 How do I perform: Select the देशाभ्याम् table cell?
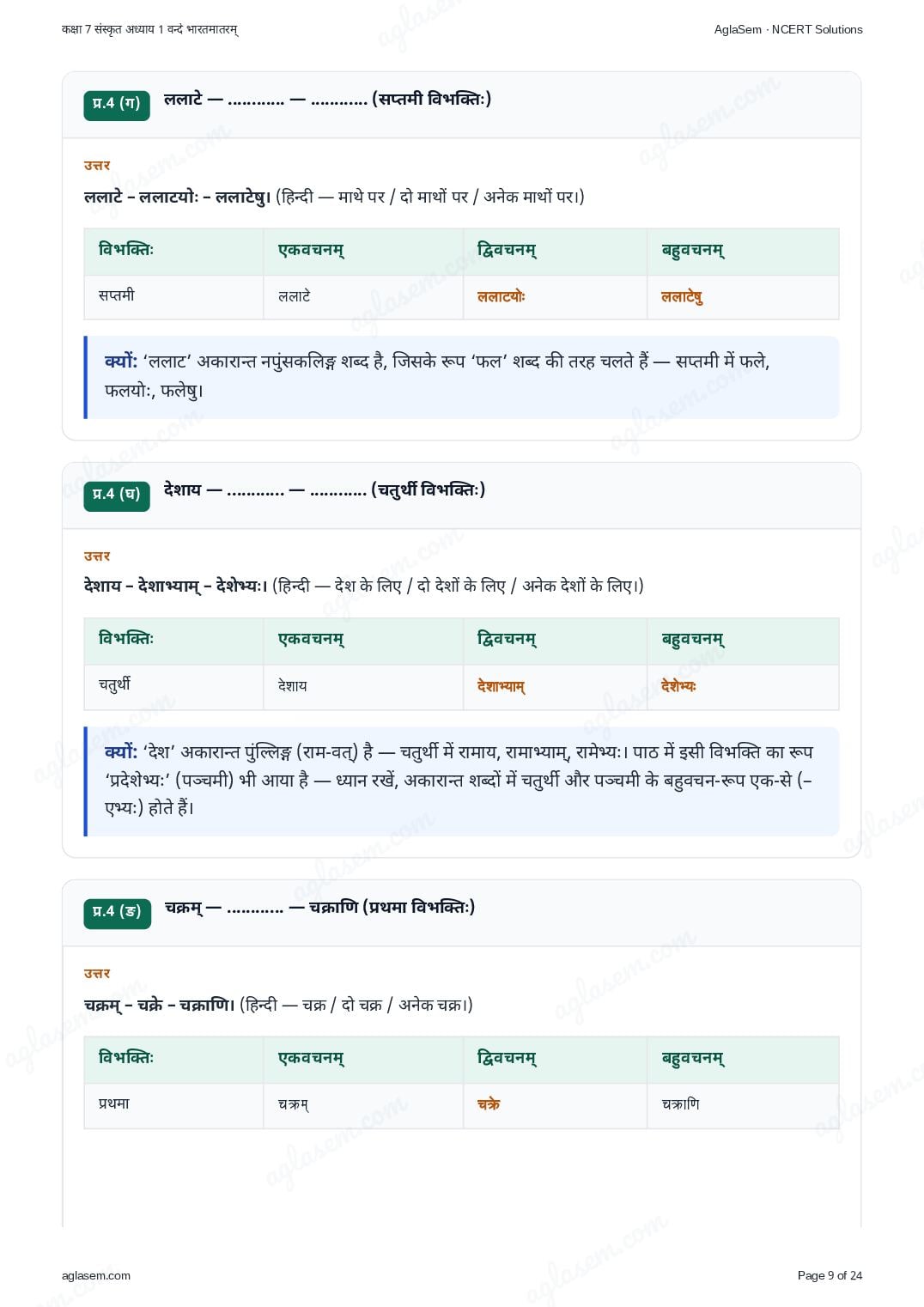pos(555,687)
